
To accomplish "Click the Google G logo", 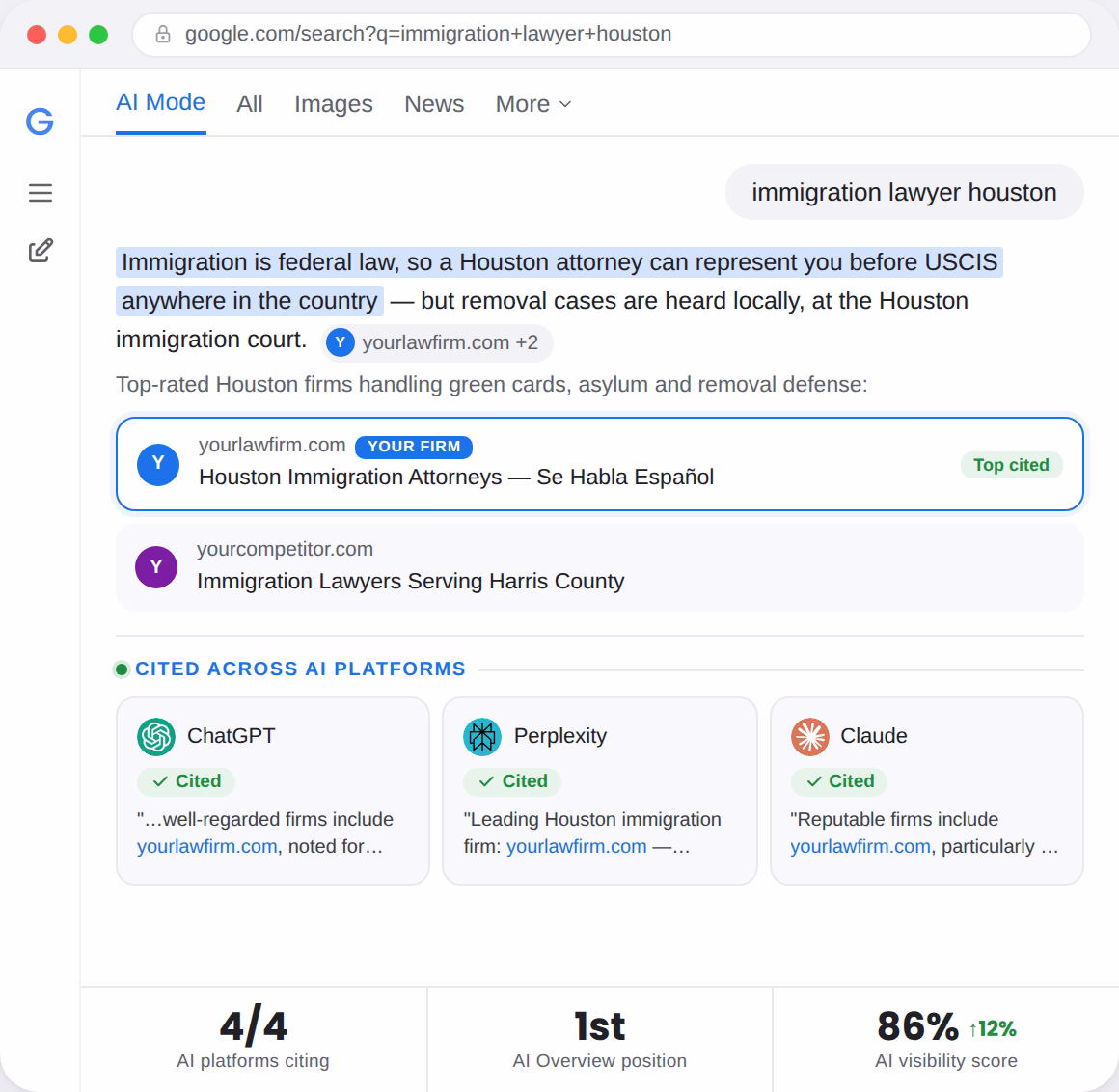I will [40, 122].
